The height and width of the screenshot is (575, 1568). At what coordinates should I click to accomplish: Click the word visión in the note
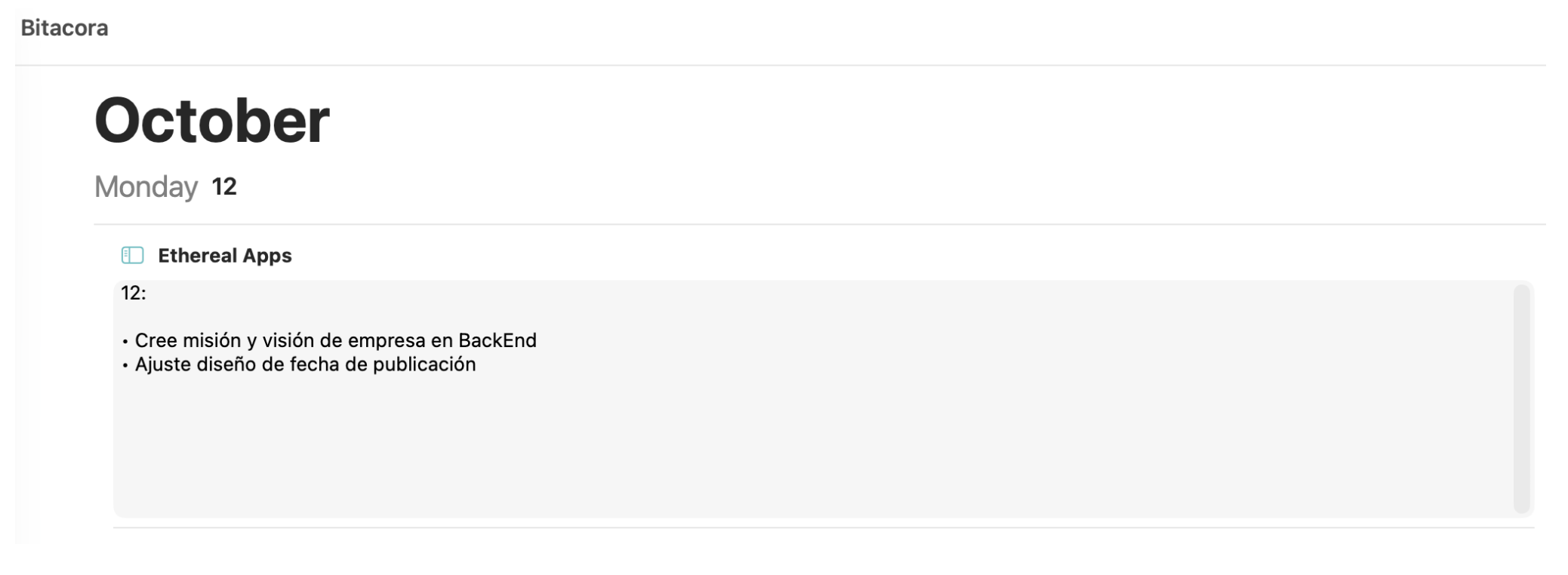(288, 340)
